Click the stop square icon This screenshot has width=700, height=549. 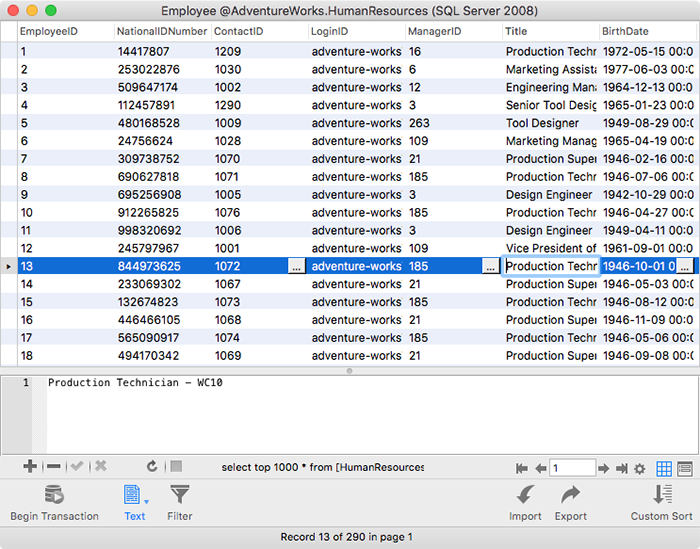[176, 467]
